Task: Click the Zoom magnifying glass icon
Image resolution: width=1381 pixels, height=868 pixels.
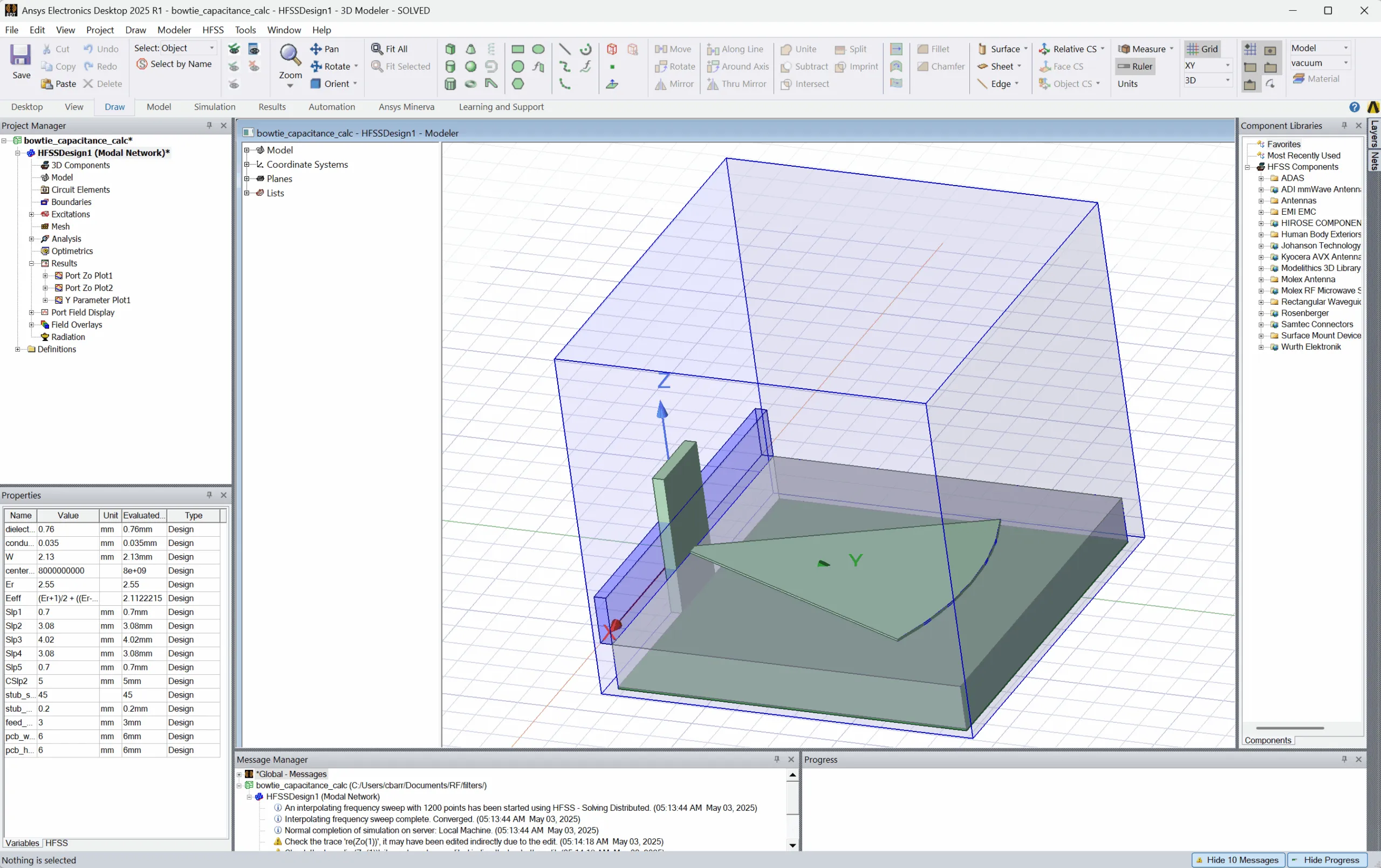Action: coord(290,55)
